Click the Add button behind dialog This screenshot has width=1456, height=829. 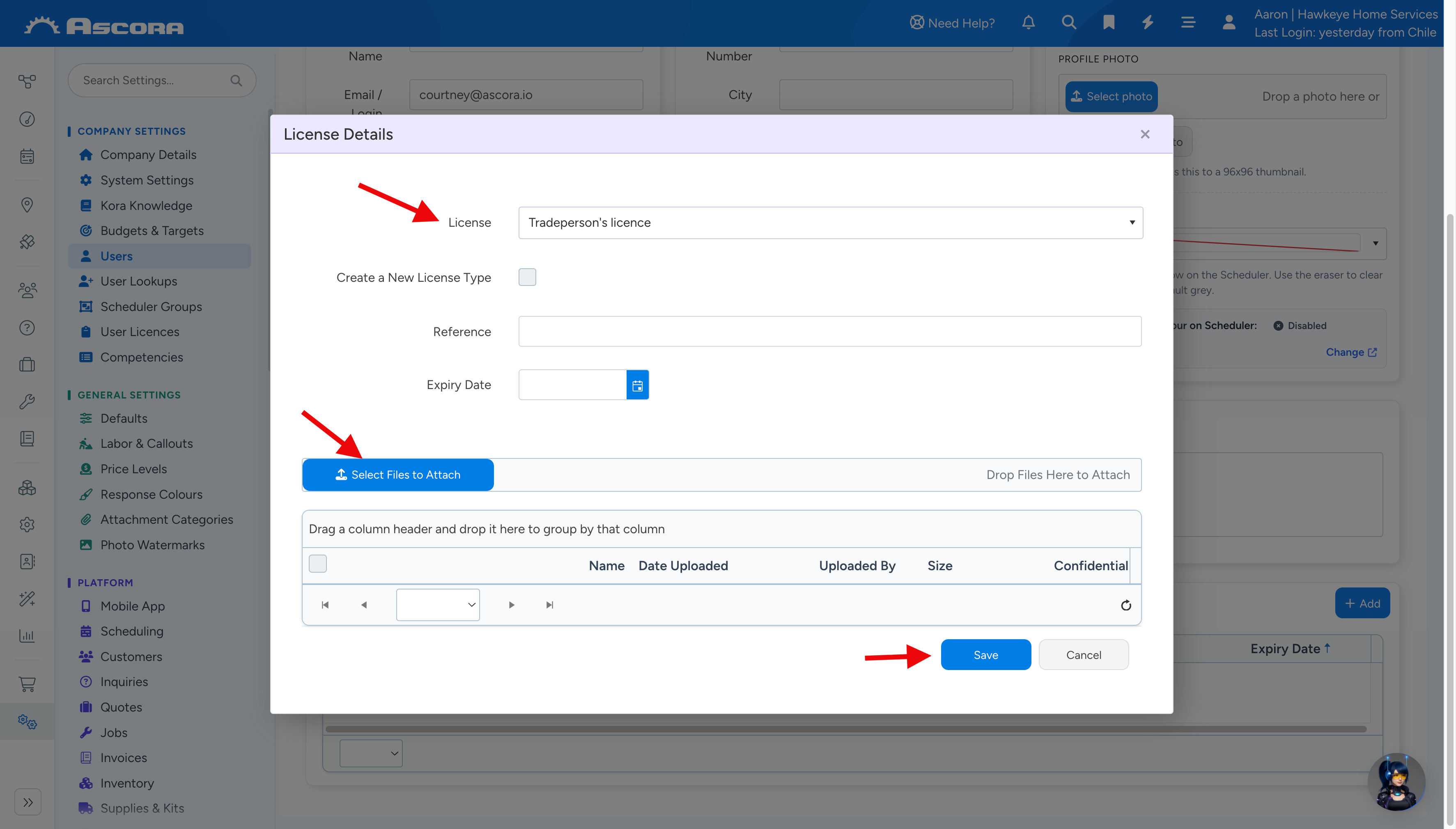click(x=1362, y=603)
